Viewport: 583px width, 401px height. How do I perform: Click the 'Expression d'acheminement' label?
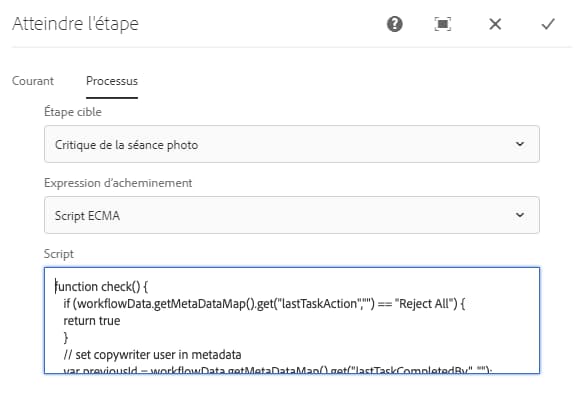click(118, 183)
